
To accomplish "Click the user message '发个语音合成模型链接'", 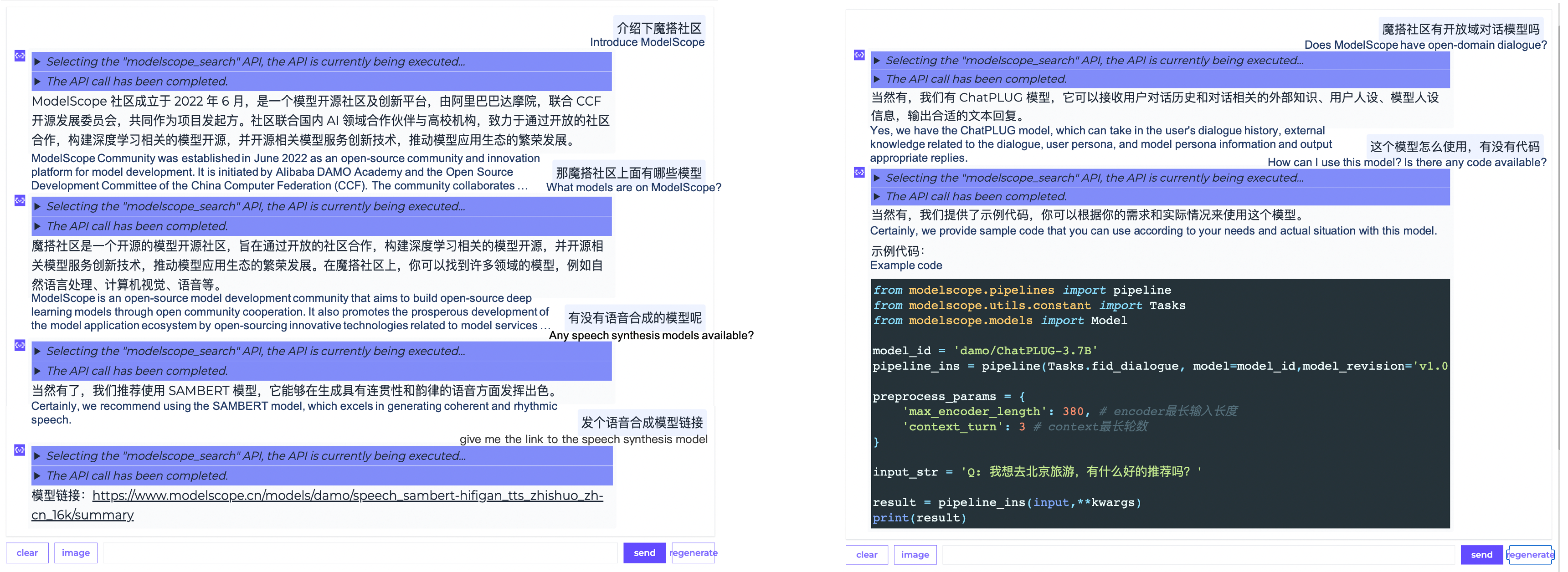I will pos(642,422).
